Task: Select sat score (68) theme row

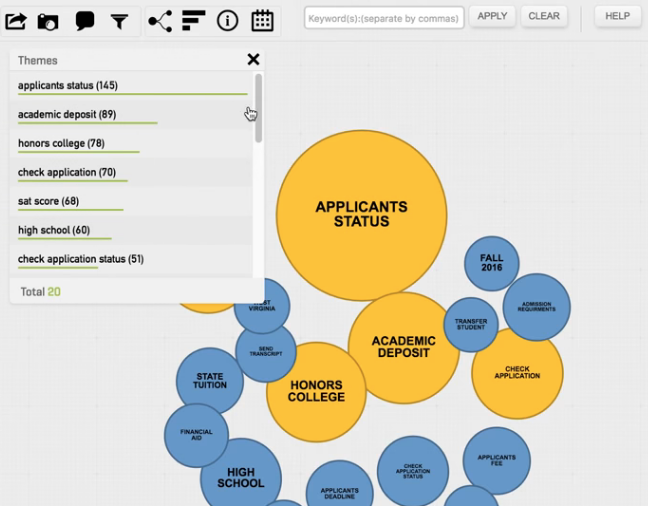Action: tap(131, 202)
